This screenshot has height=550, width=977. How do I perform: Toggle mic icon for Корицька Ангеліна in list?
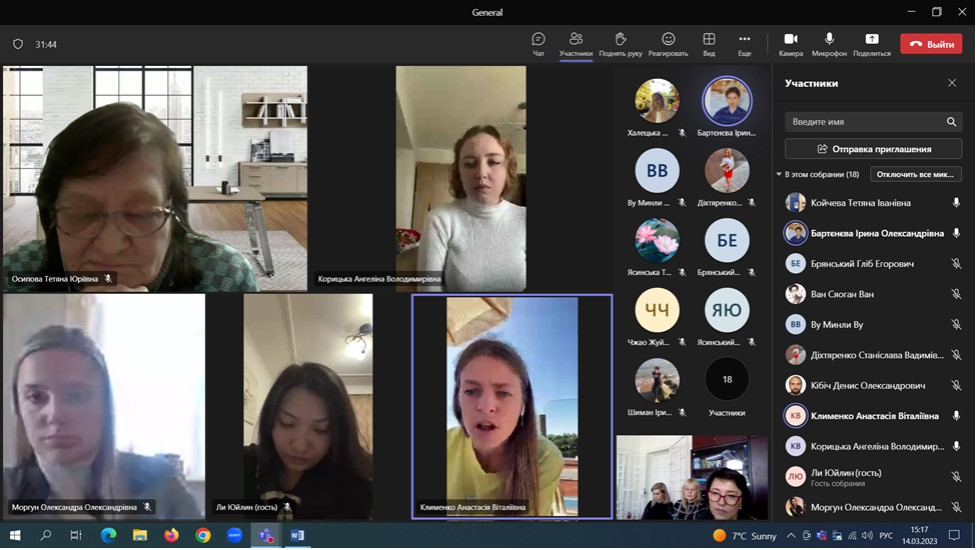(956, 446)
